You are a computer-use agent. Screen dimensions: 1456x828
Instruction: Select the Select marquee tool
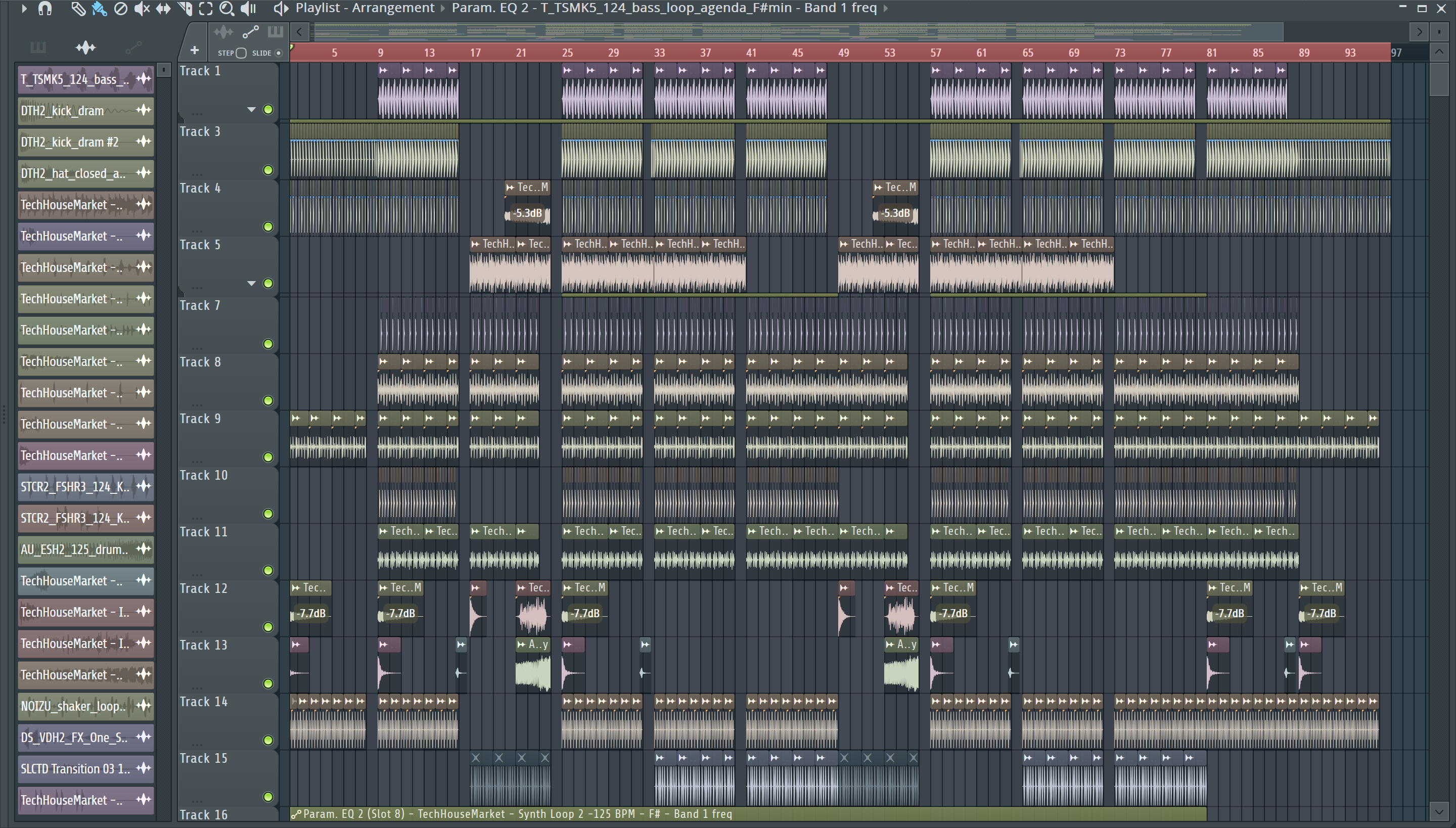pos(206,8)
